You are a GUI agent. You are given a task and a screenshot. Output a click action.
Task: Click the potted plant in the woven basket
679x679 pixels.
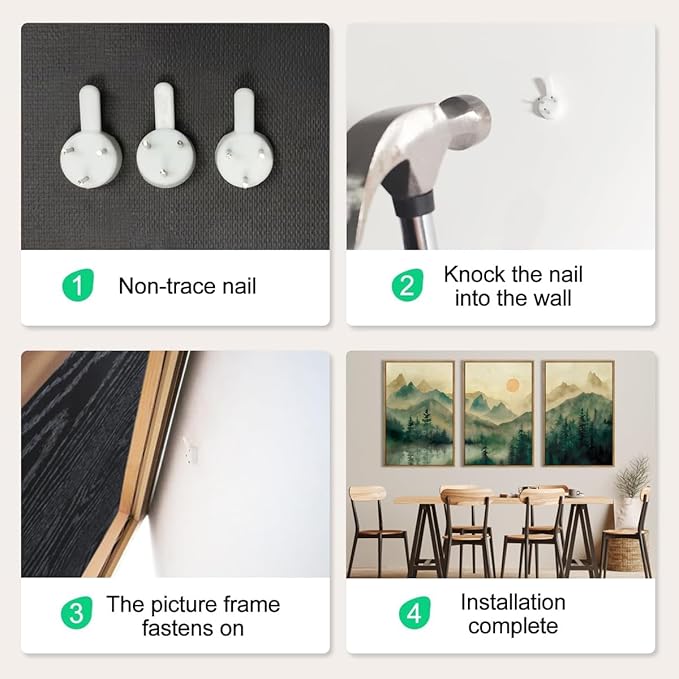coord(629,515)
